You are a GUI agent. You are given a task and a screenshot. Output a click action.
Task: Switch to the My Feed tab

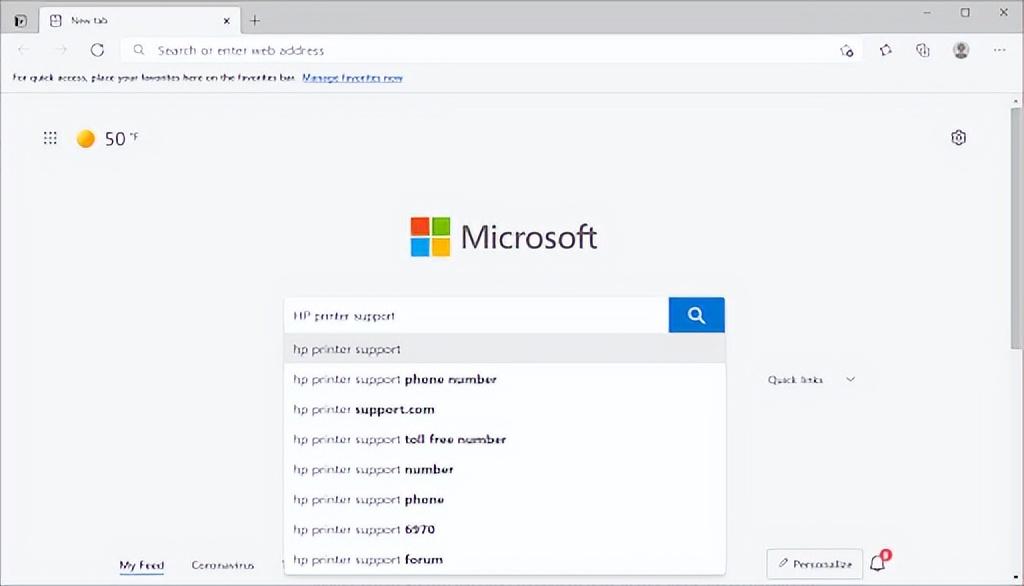pos(141,565)
